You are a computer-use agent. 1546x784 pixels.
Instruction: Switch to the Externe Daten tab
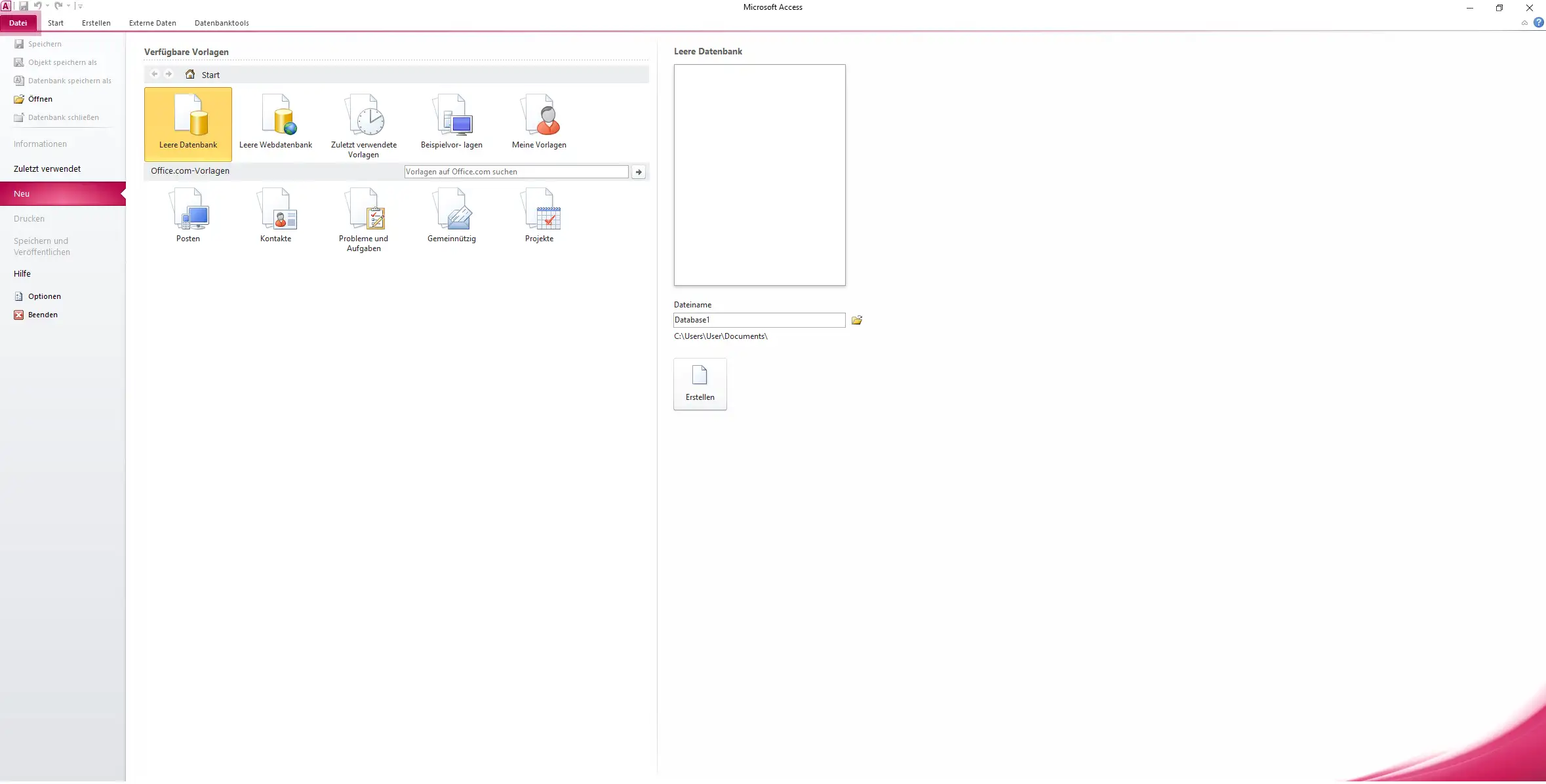(x=152, y=23)
